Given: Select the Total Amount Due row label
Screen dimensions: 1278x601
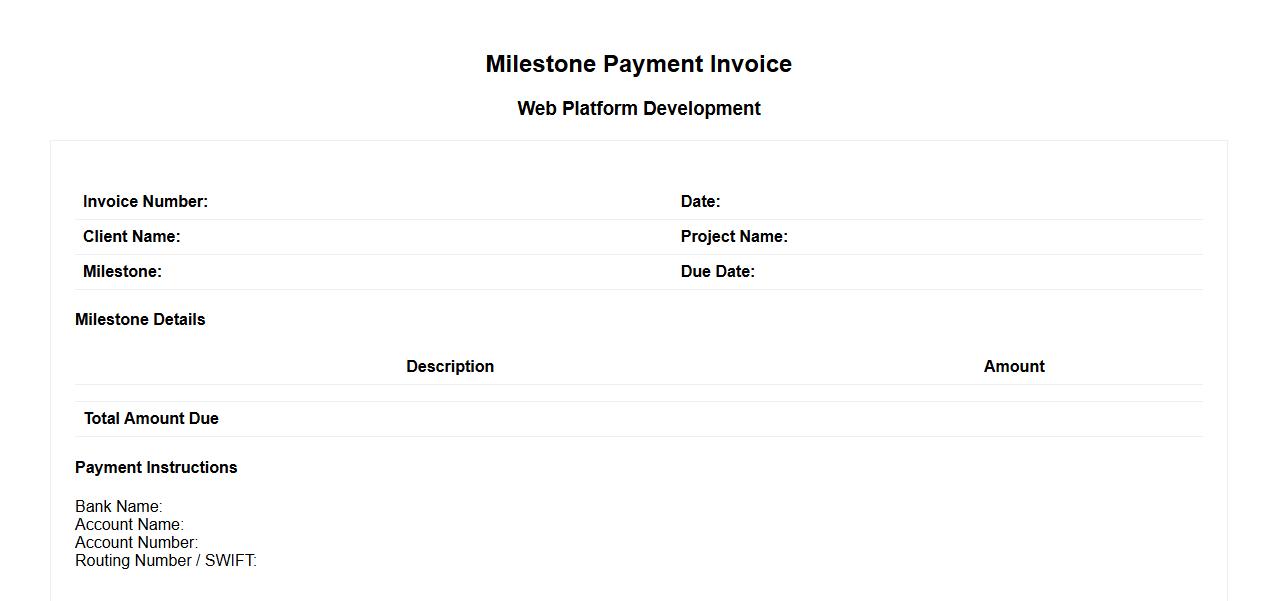Looking at the screenshot, I should coord(151,419).
